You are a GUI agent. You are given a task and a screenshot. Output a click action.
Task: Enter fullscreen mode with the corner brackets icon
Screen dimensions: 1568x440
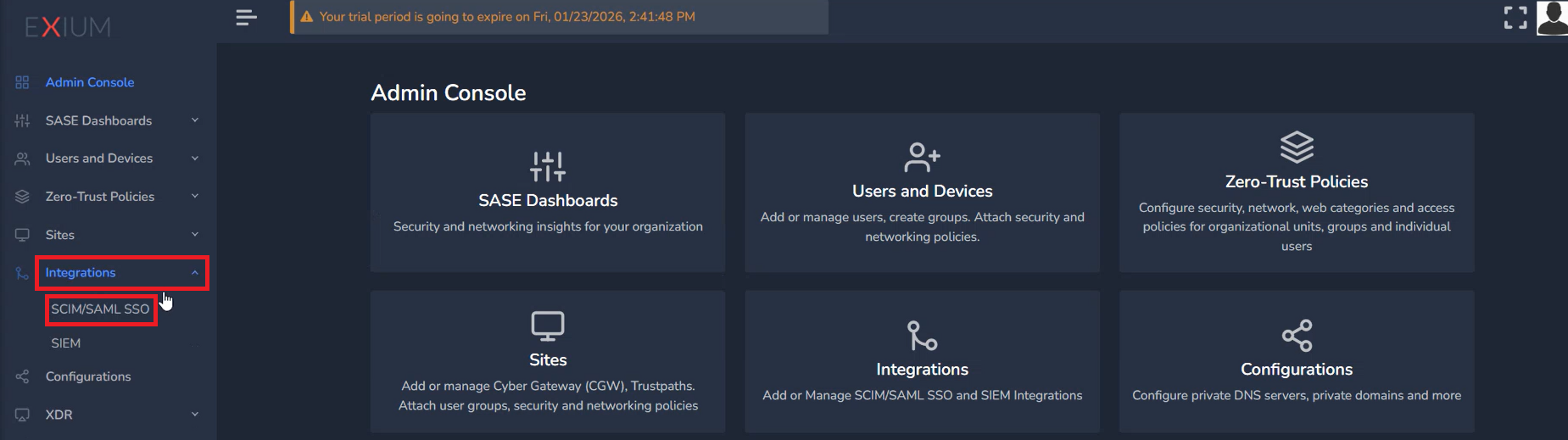click(1515, 18)
